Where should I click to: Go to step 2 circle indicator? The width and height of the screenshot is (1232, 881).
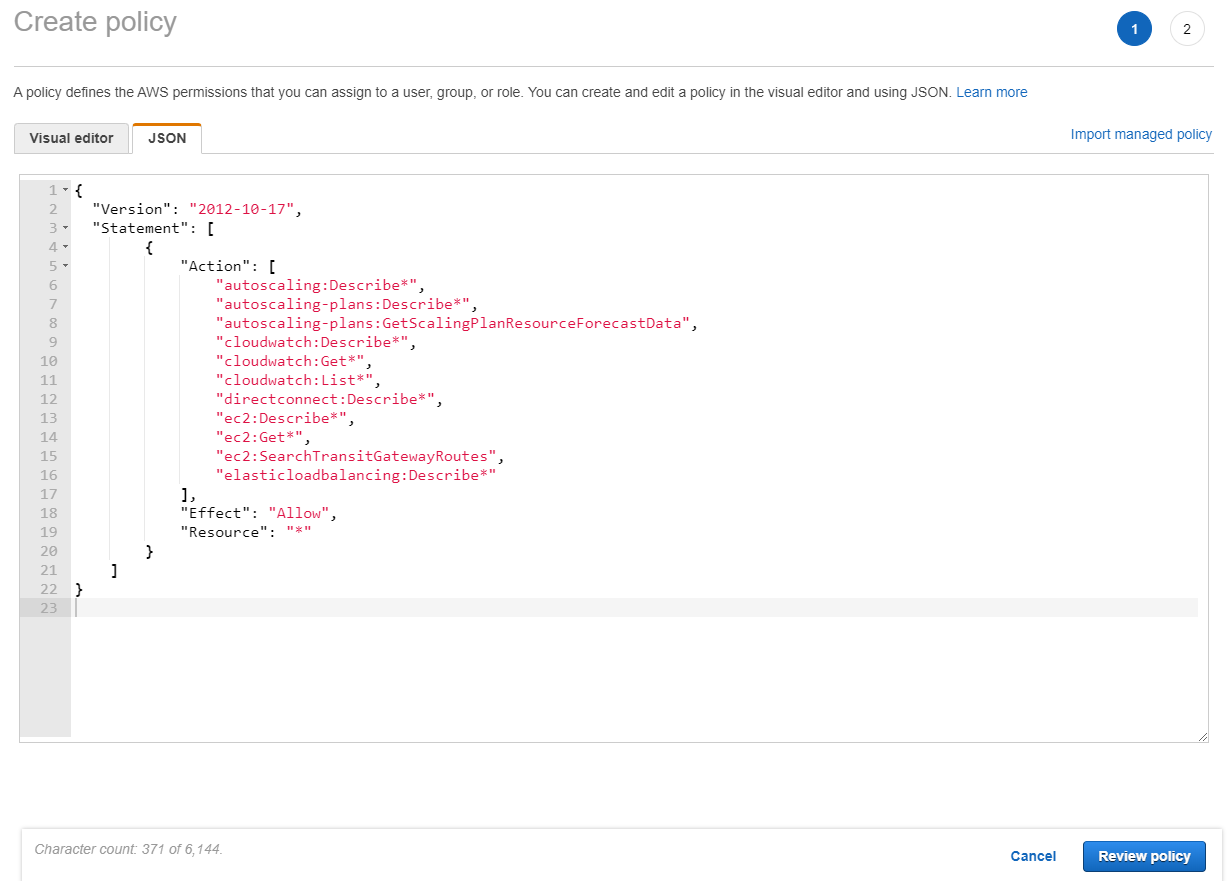1187,29
